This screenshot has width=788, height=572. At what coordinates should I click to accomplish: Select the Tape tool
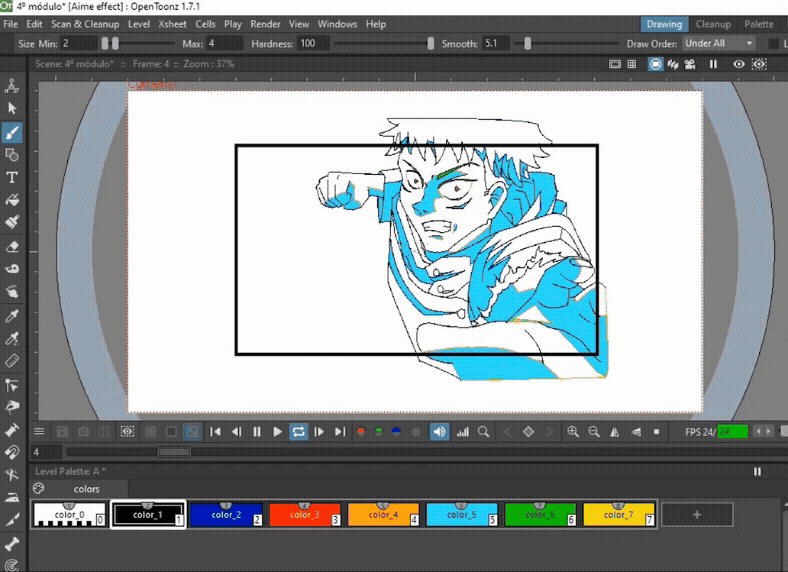(x=12, y=268)
